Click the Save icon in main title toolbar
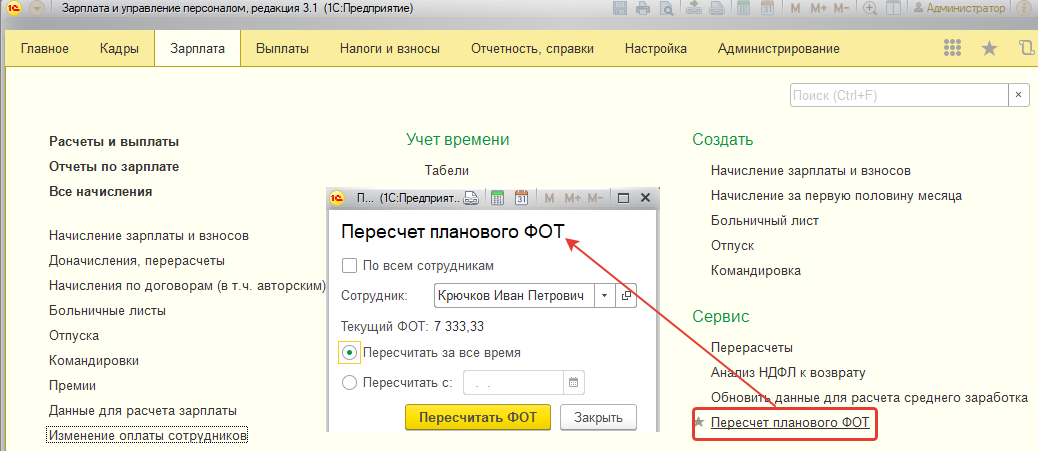Viewport: 1038px width, 451px height. [620, 8]
